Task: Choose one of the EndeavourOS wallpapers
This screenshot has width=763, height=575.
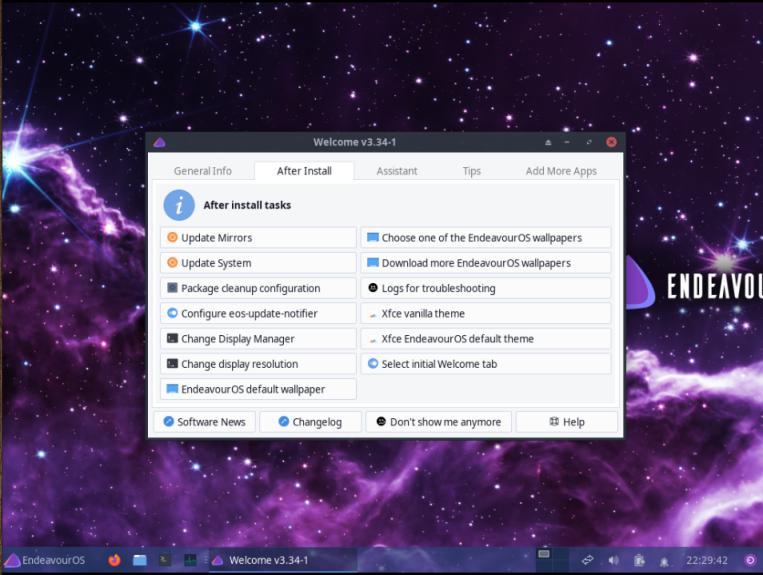Action: point(486,238)
